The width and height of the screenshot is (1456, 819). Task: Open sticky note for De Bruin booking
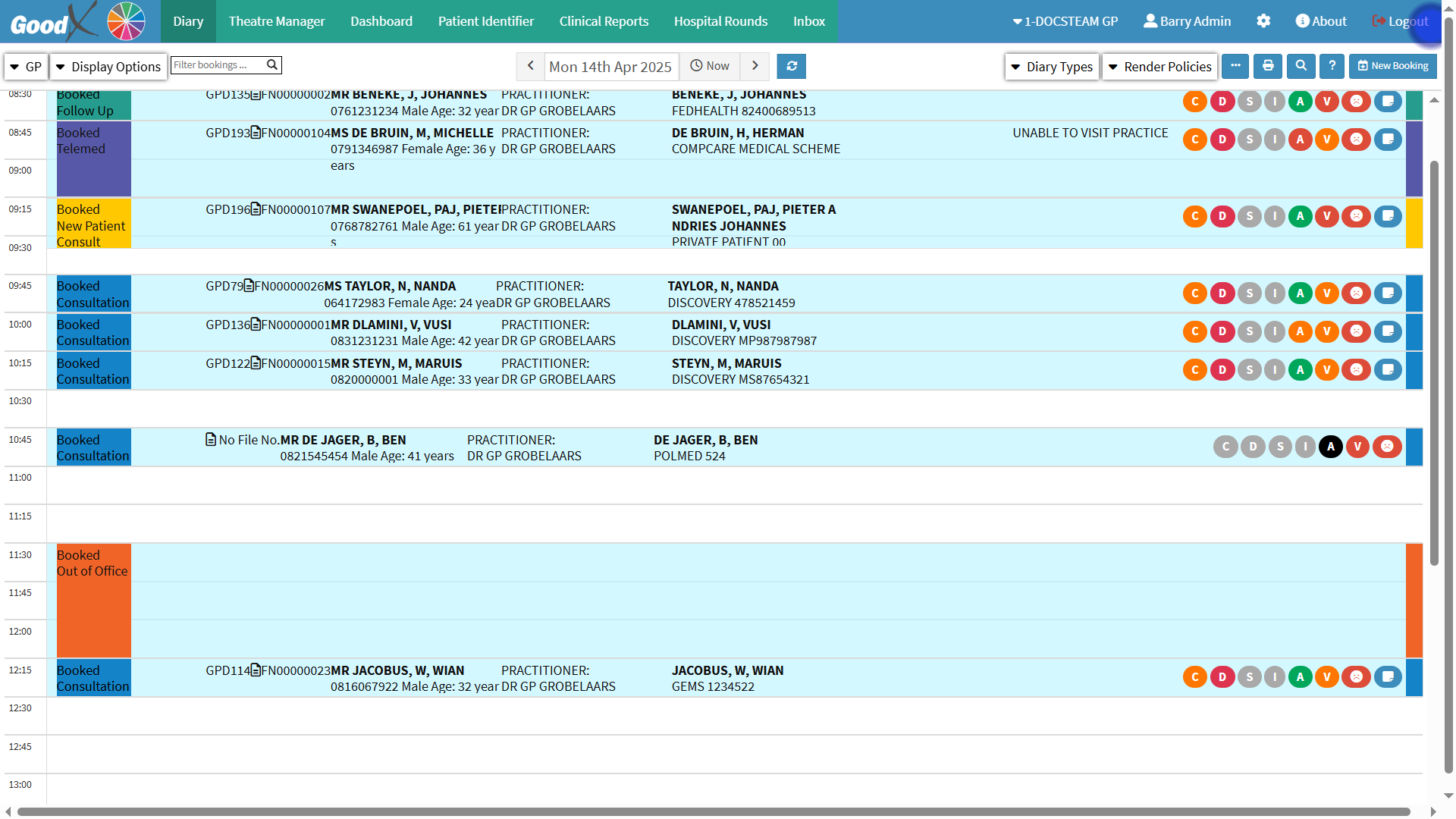pos(1388,140)
